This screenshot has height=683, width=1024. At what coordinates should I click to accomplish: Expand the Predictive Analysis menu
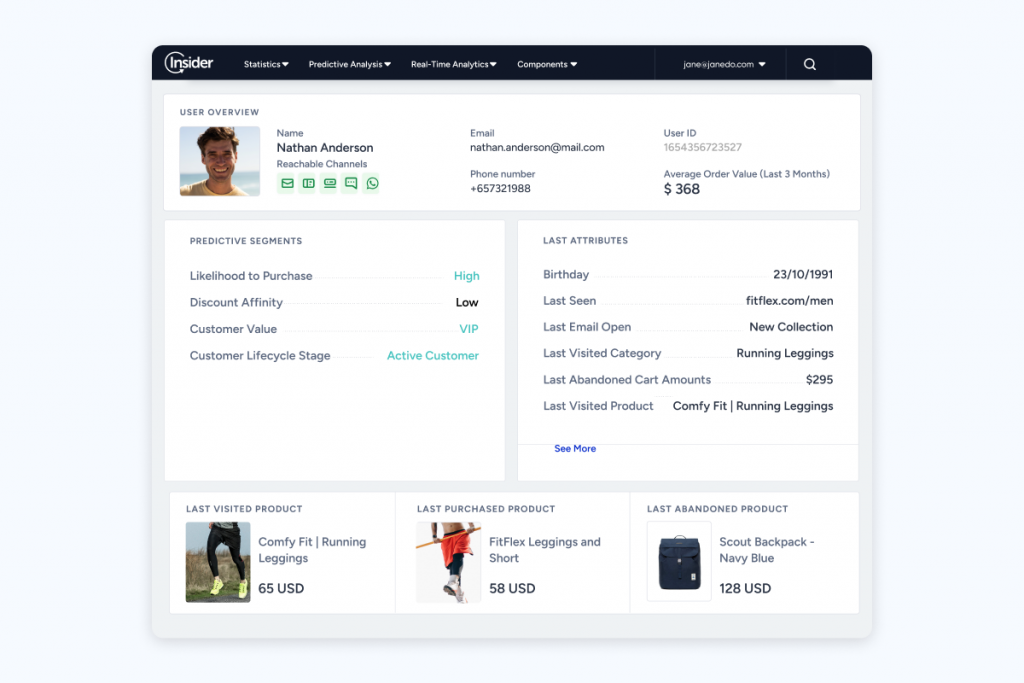pos(349,65)
